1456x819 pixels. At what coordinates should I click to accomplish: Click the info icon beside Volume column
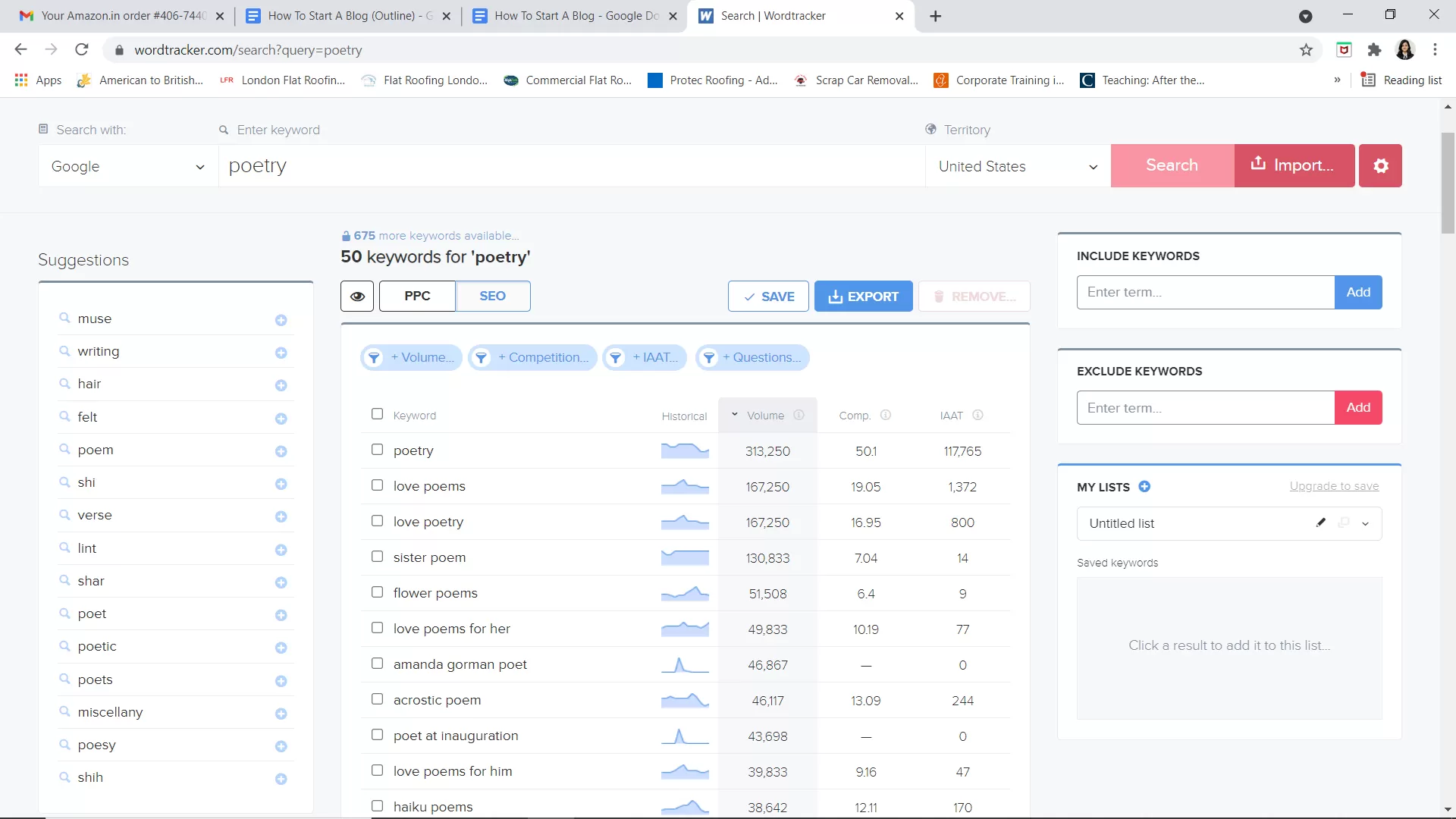click(799, 415)
